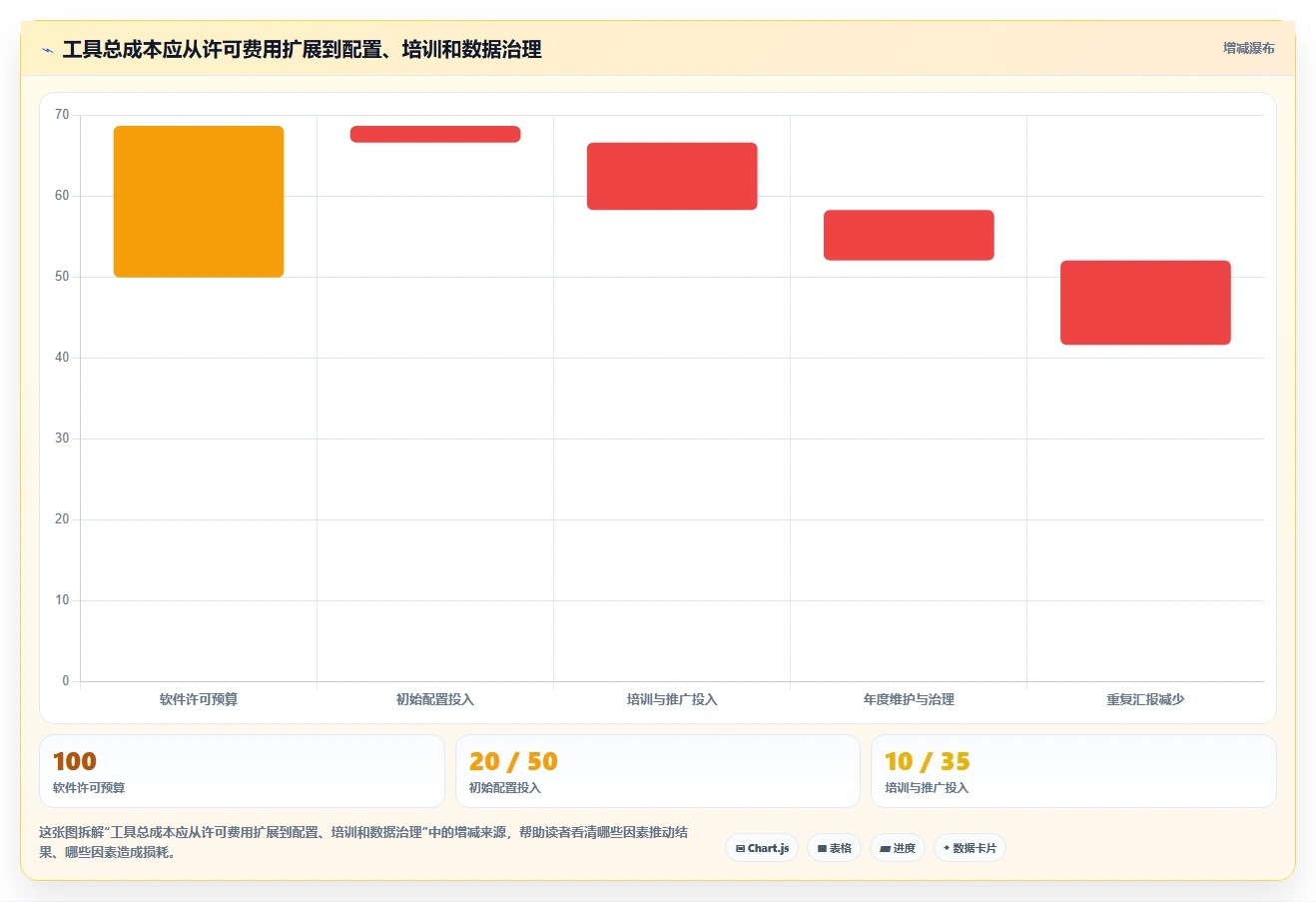The height and width of the screenshot is (902, 1316).
Task: Click the 增减瀑布 tag in the header
Action: (x=1249, y=48)
